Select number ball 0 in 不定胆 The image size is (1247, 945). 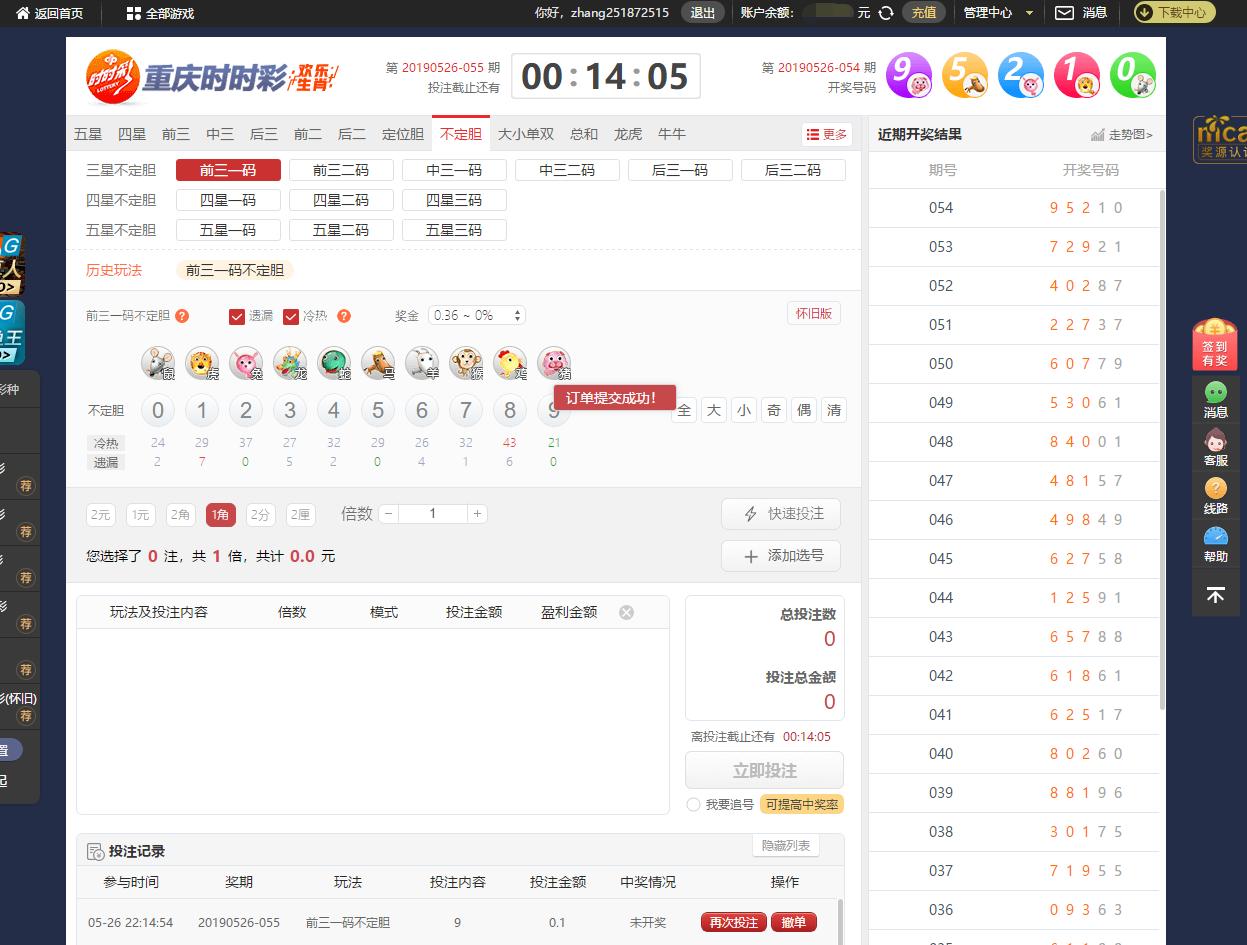[158, 410]
